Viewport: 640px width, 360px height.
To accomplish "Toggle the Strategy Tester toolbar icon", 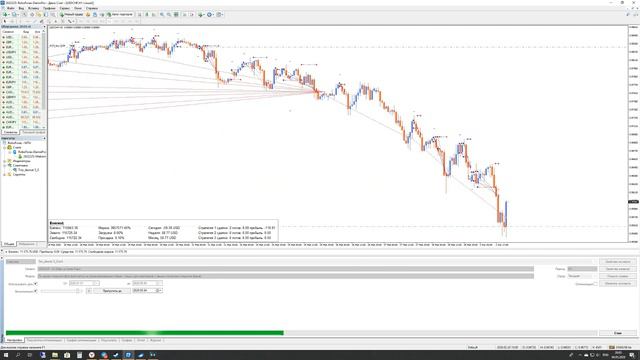I will (53, 14).
